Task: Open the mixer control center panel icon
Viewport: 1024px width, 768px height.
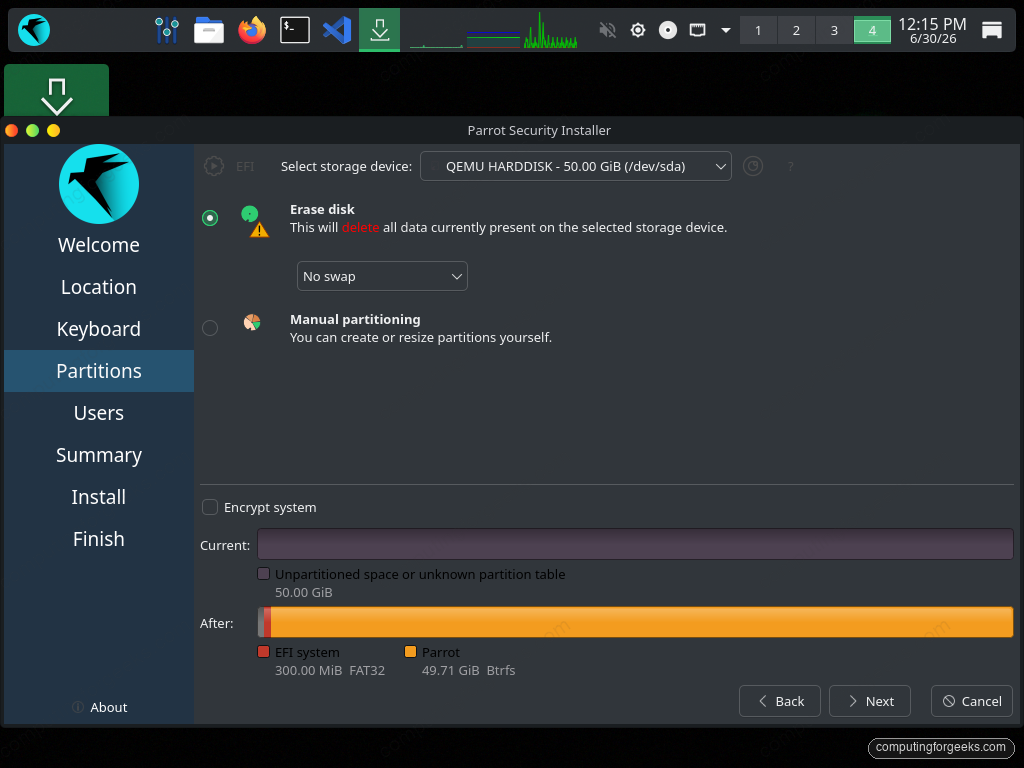Action: pos(167,30)
